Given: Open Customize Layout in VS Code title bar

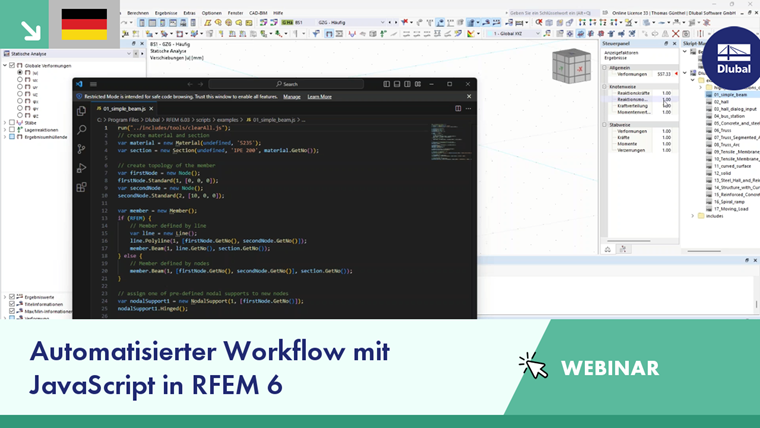Looking at the screenshot, I should tap(418, 84).
